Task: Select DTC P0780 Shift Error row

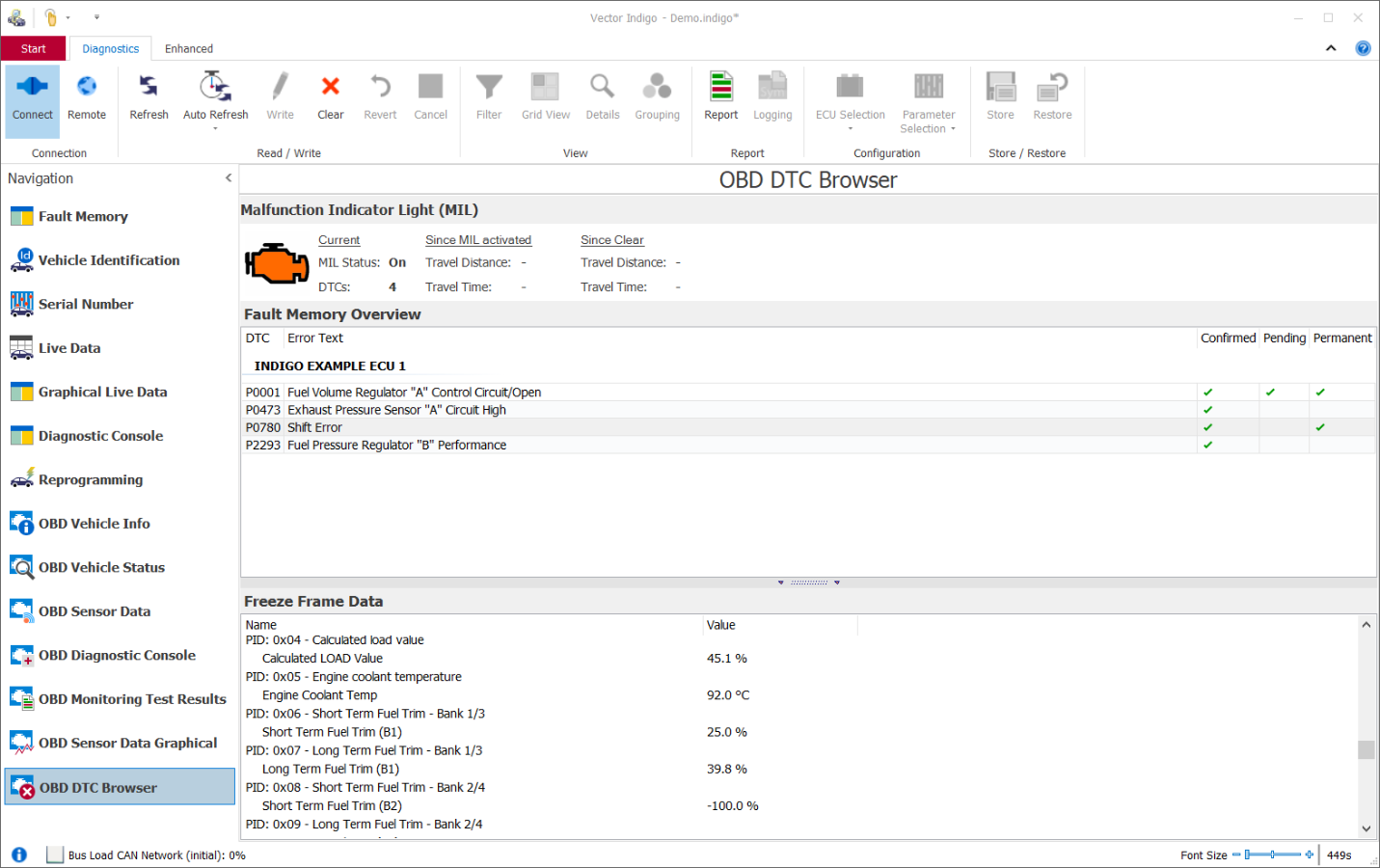Action: 808,427
